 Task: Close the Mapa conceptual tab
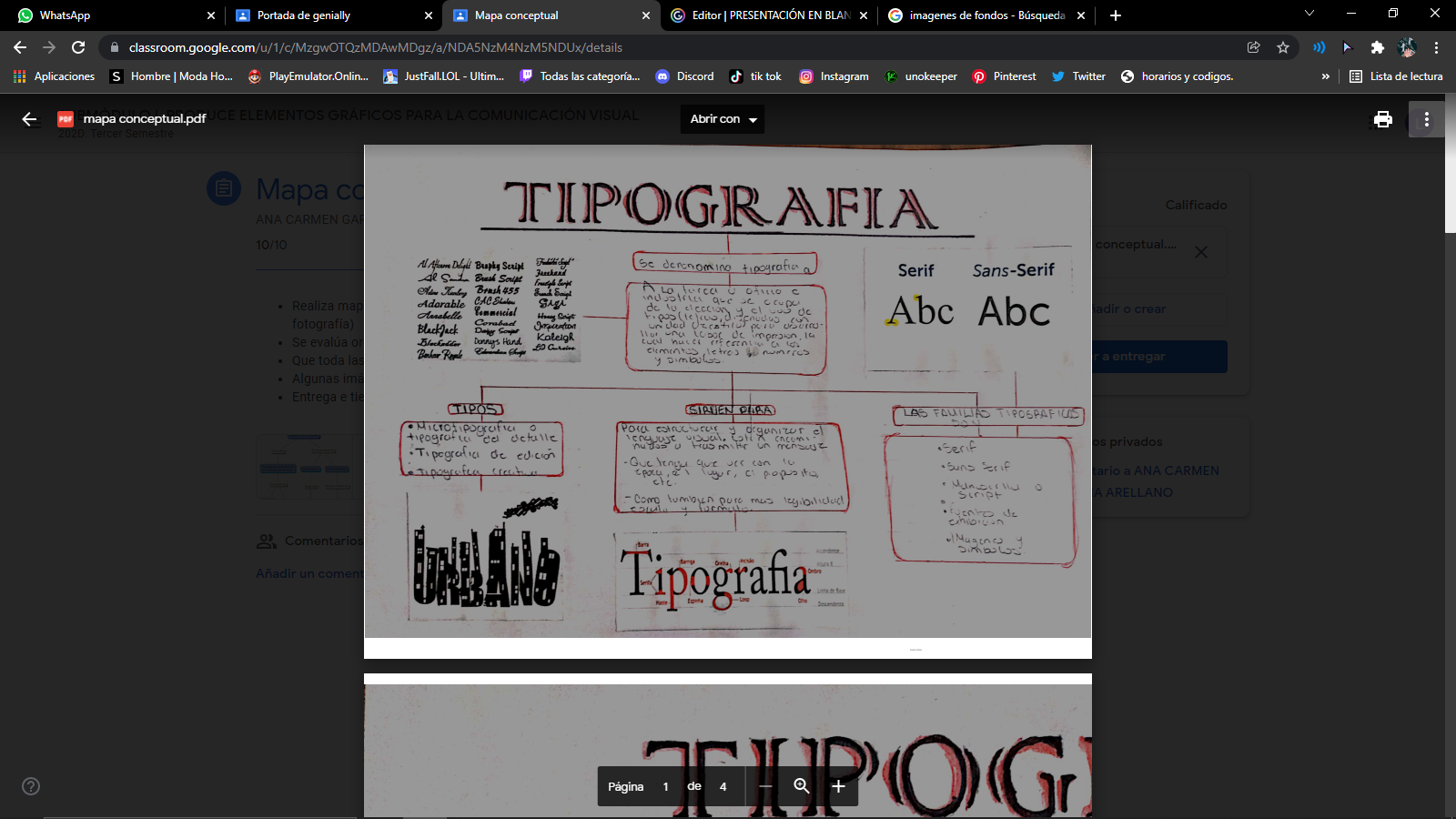coord(646,15)
